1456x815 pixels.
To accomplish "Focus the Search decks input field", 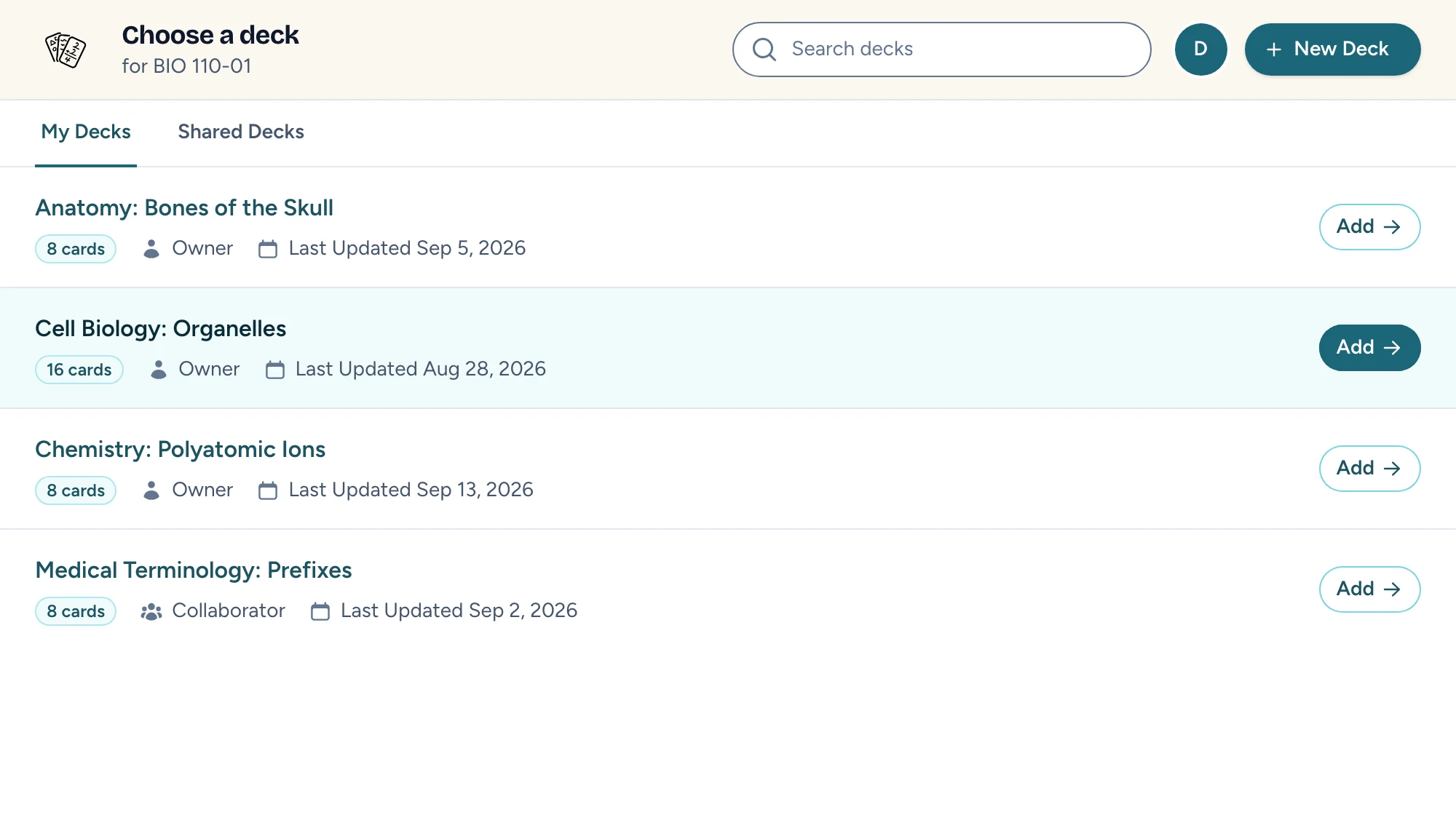I will (x=941, y=49).
